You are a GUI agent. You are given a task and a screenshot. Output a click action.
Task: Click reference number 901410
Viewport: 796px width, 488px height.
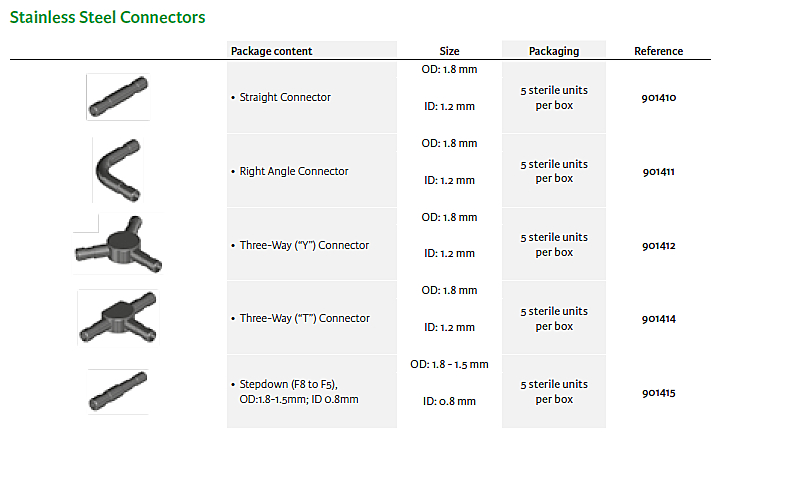(x=659, y=98)
